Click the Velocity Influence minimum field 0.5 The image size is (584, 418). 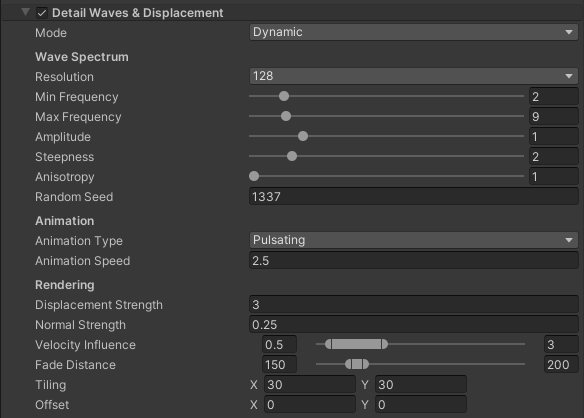(x=279, y=345)
